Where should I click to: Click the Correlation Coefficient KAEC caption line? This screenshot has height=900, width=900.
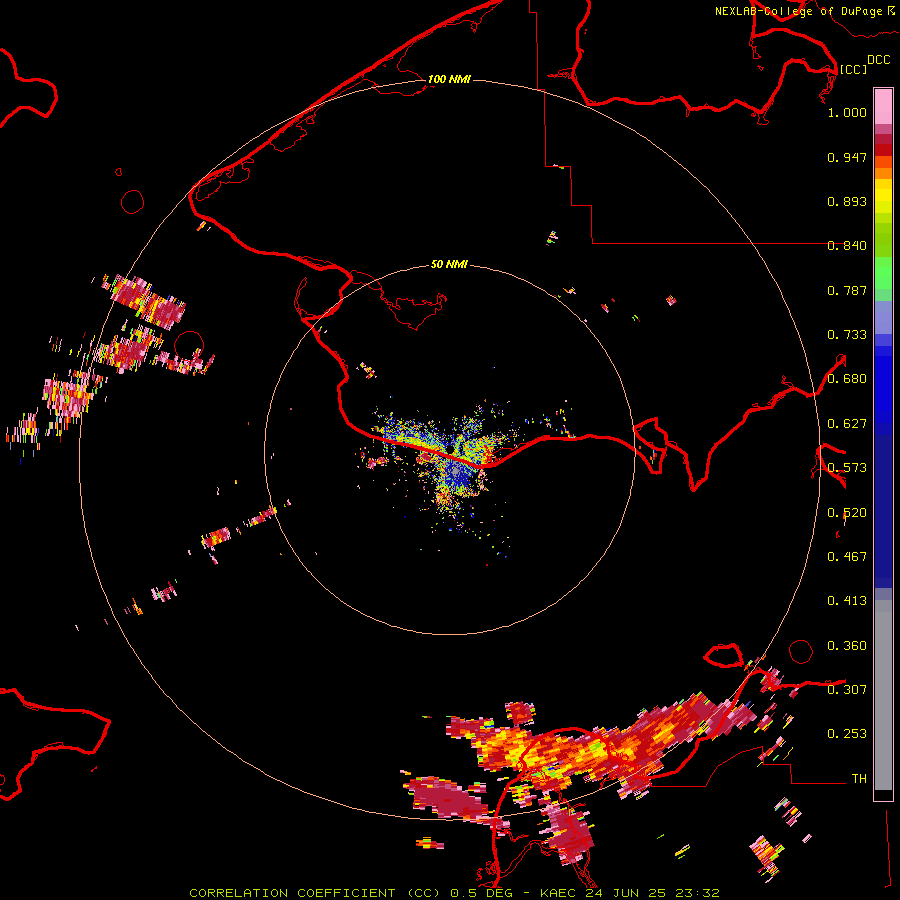pyautogui.click(x=454, y=893)
